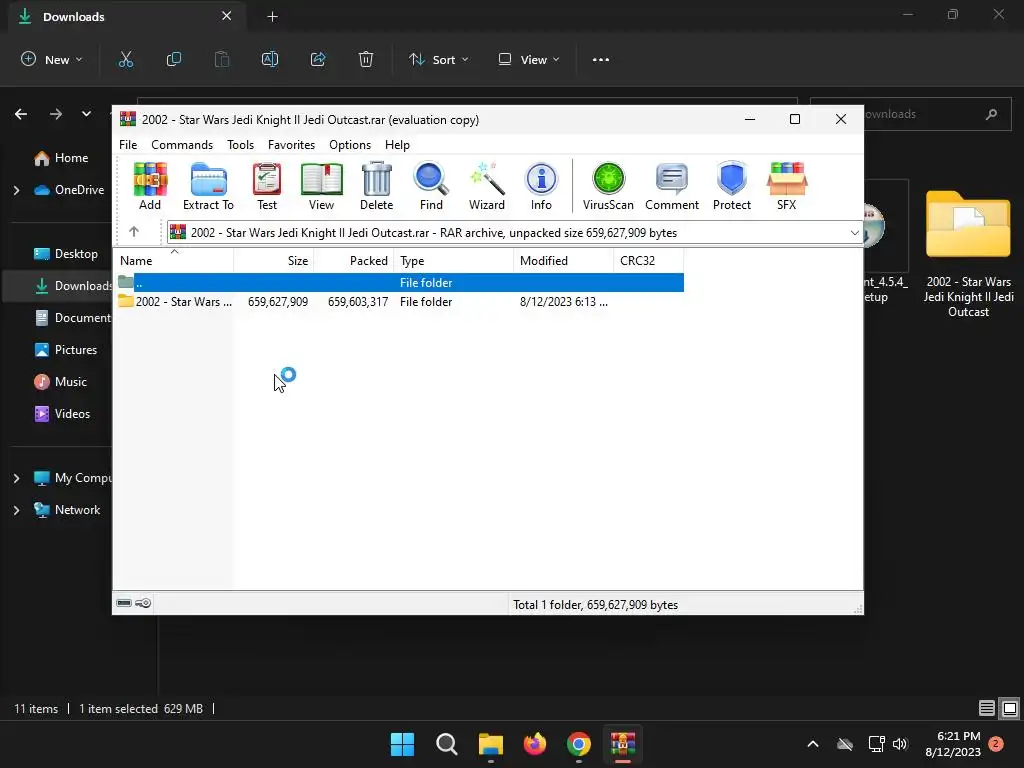Viewport: 1024px width, 768px height.
Task: Expand the OneDrive tree node
Action: [x=16, y=190]
